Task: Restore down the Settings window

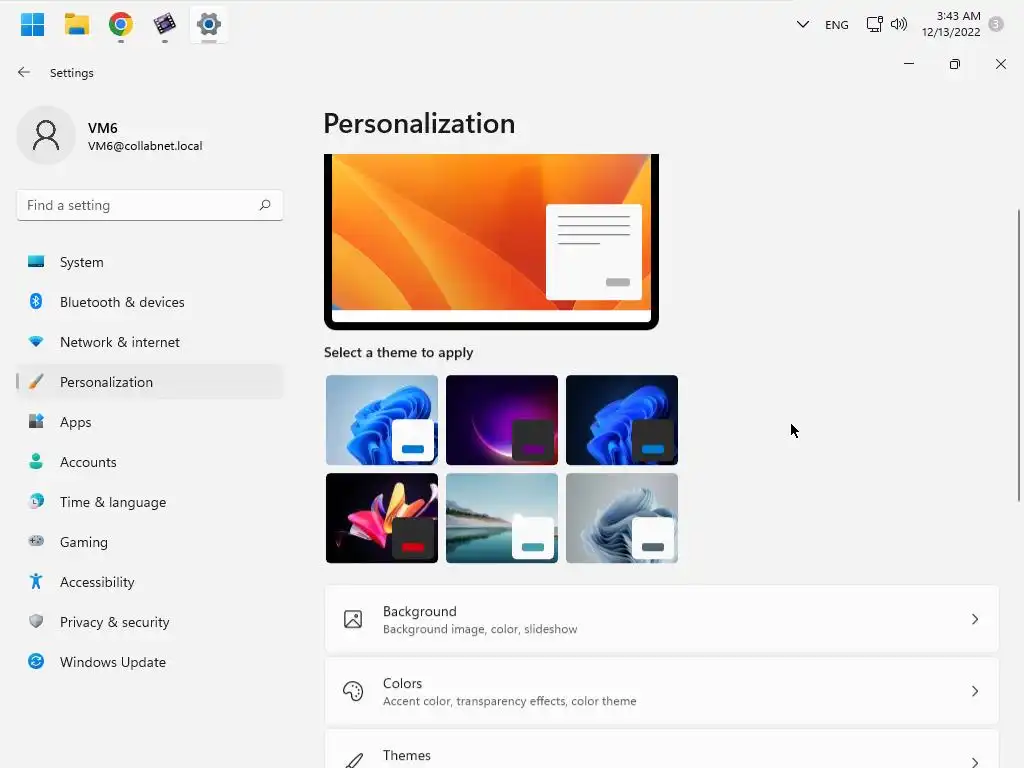Action: 955,64
